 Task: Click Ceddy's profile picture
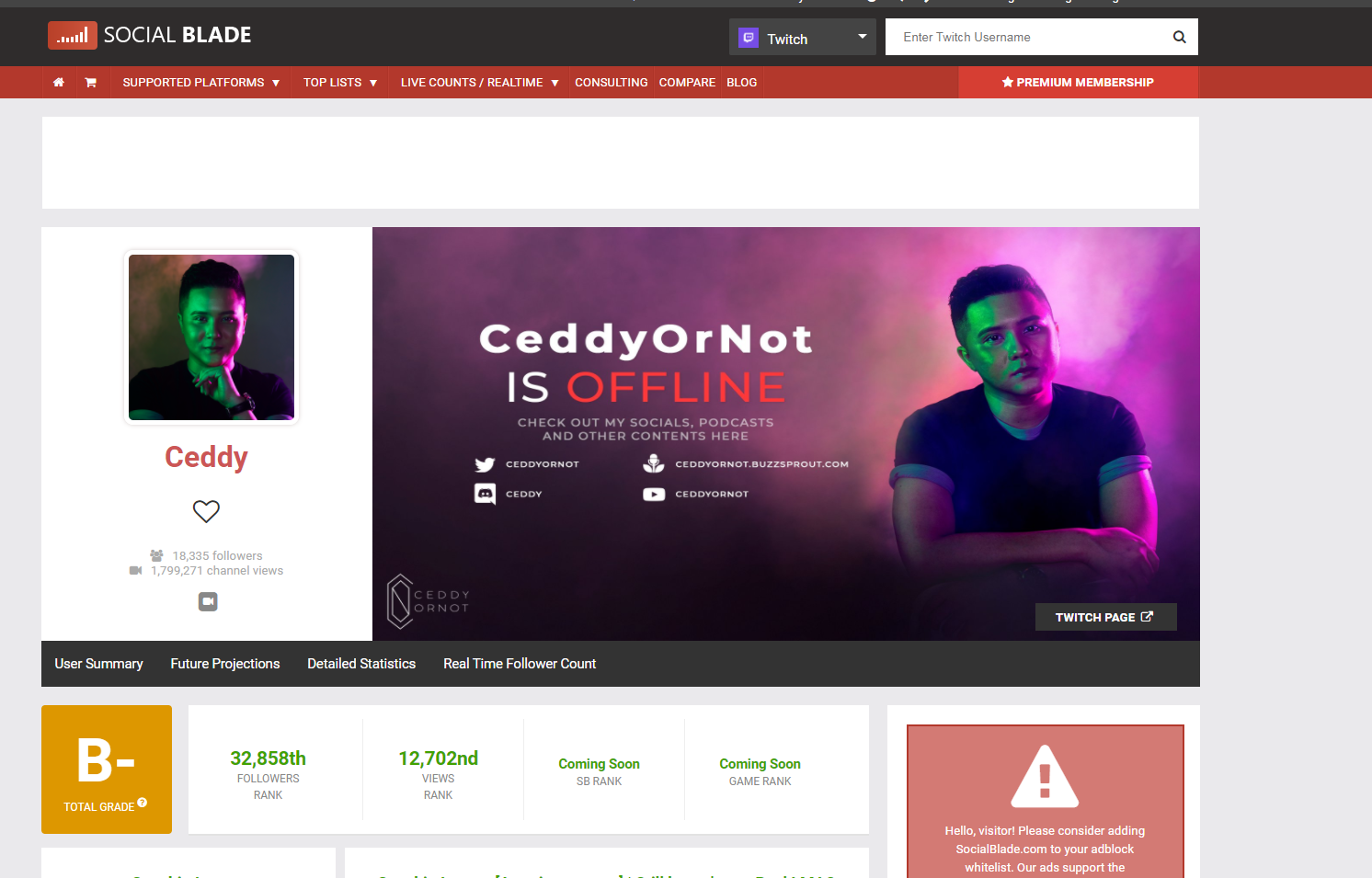[212, 337]
